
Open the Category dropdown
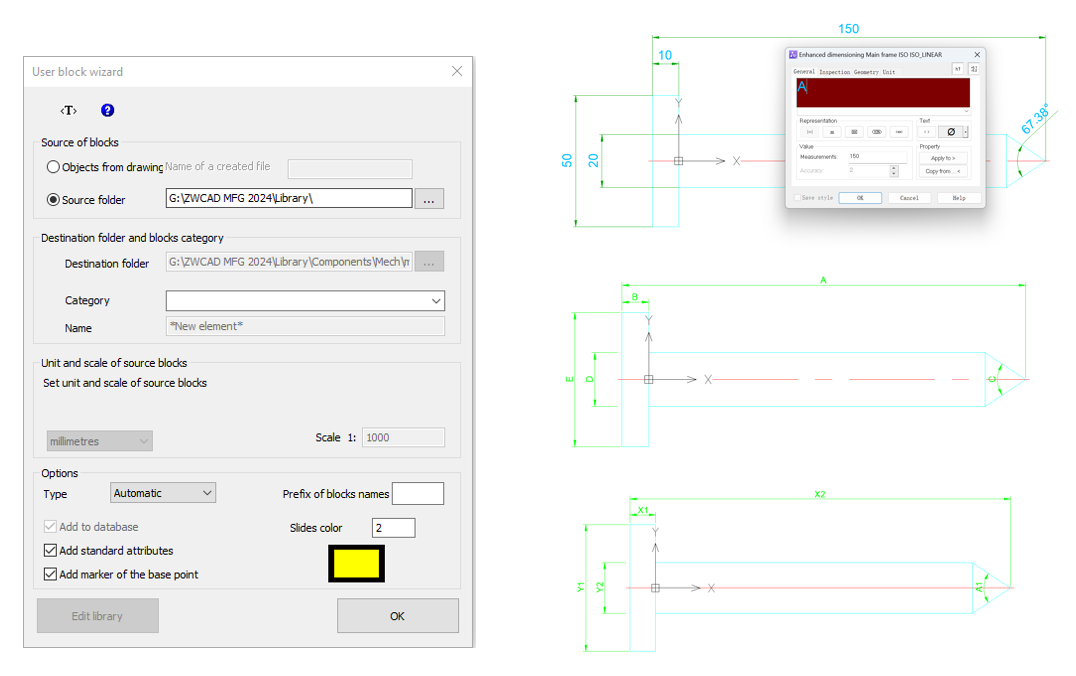pos(305,301)
